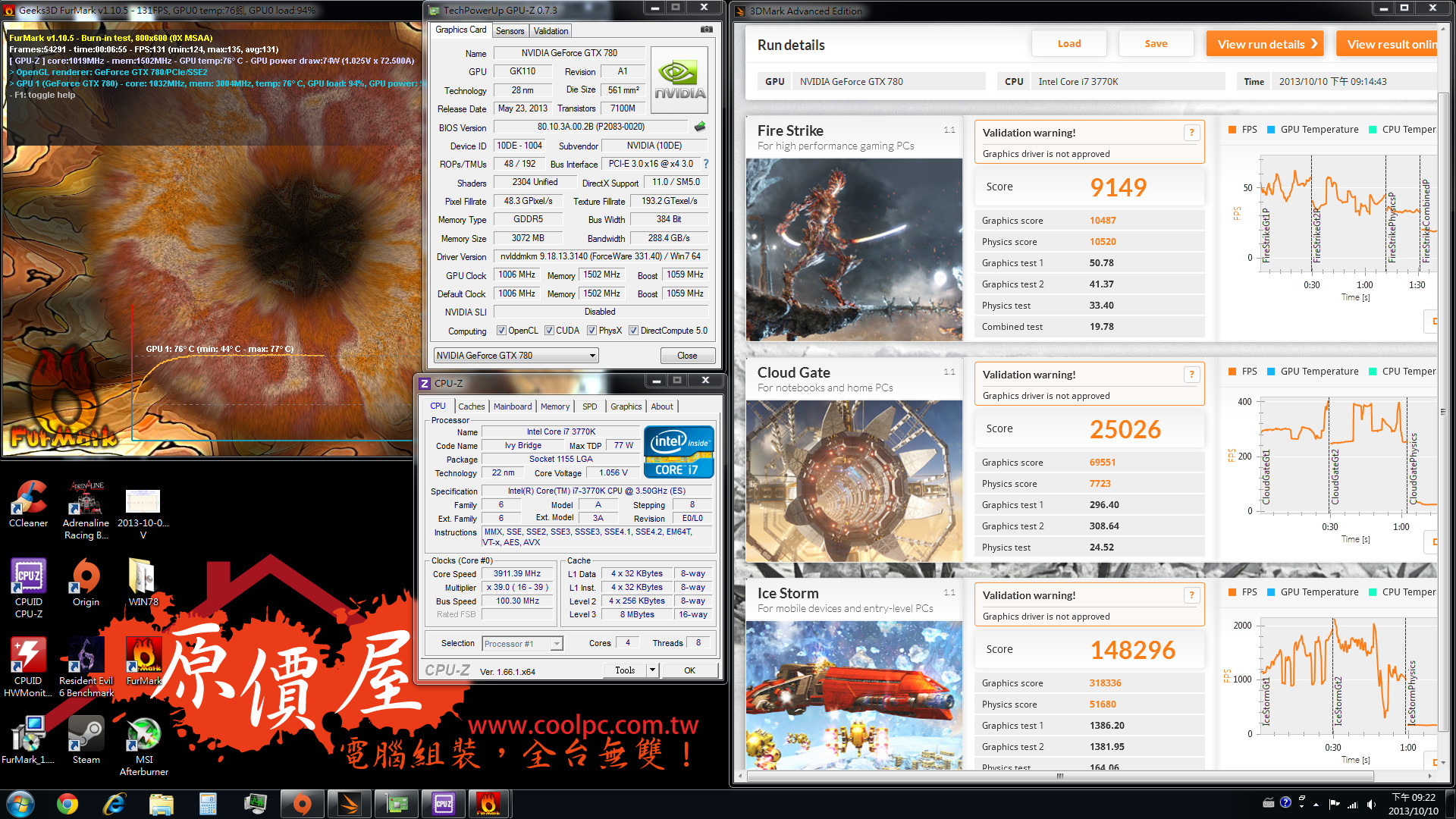Image resolution: width=1456 pixels, height=819 pixels.
Task: Expand the Tools dropdown arrow in CPU-Z
Action: coord(652,670)
